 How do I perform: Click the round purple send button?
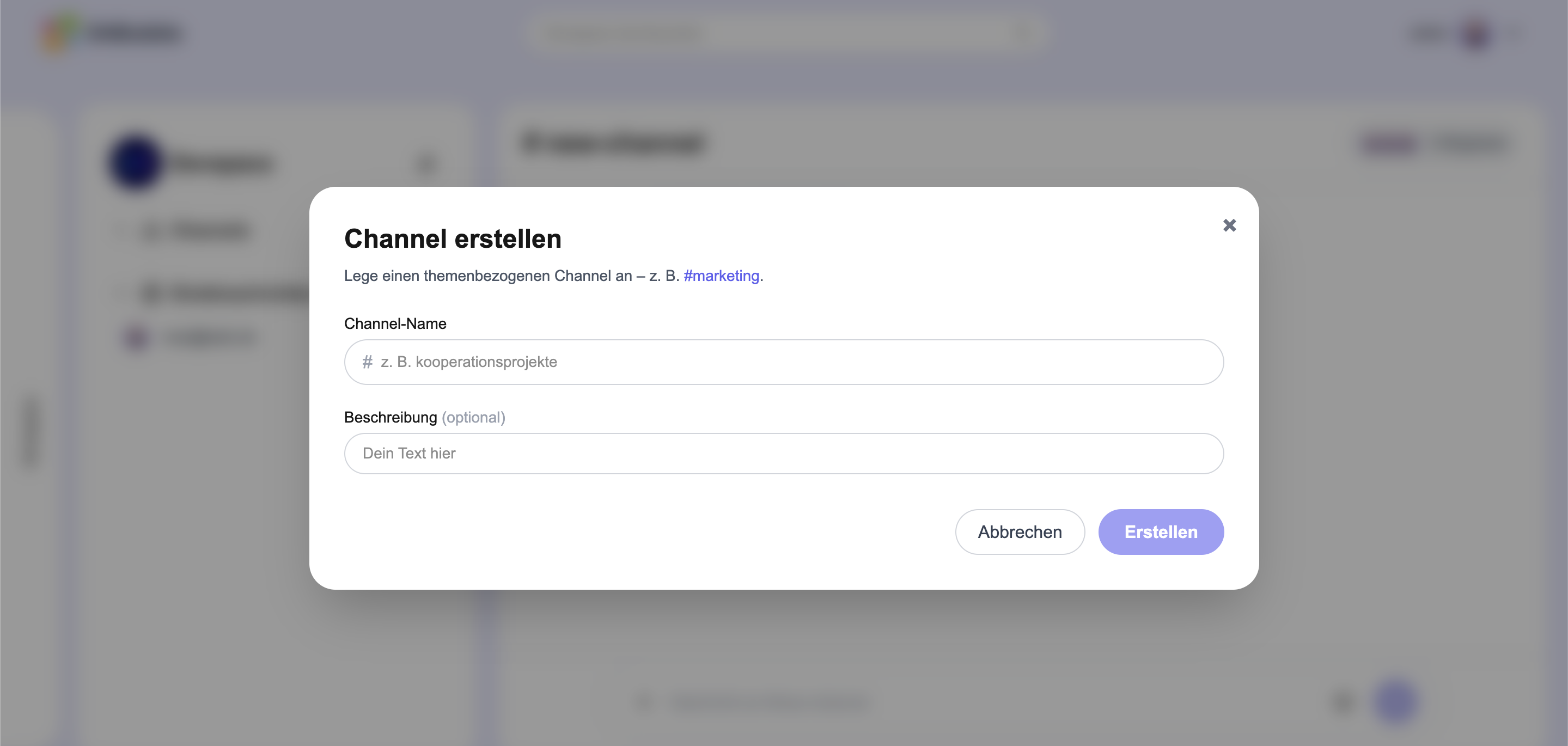click(x=1395, y=701)
